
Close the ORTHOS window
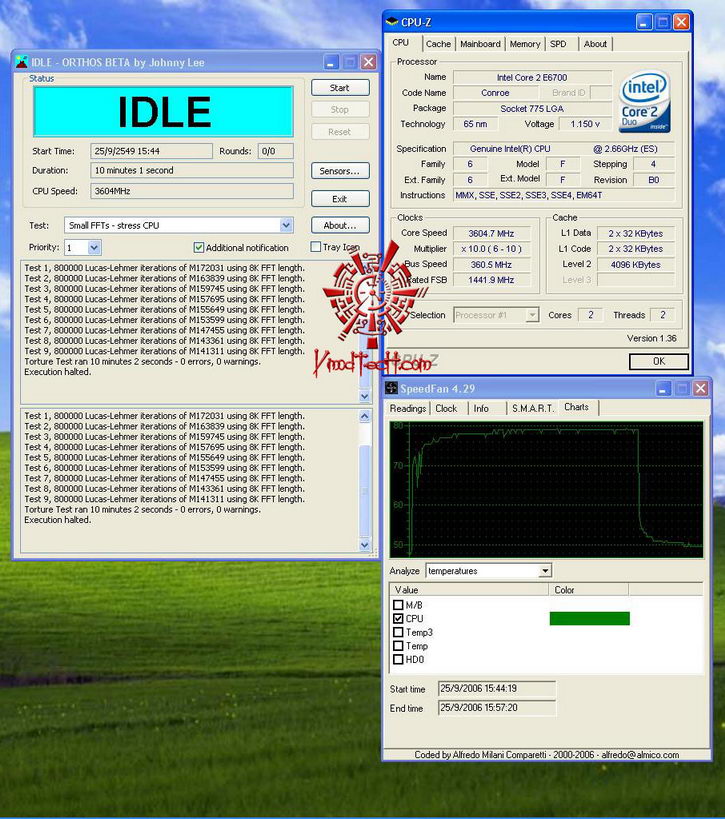click(x=368, y=62)
